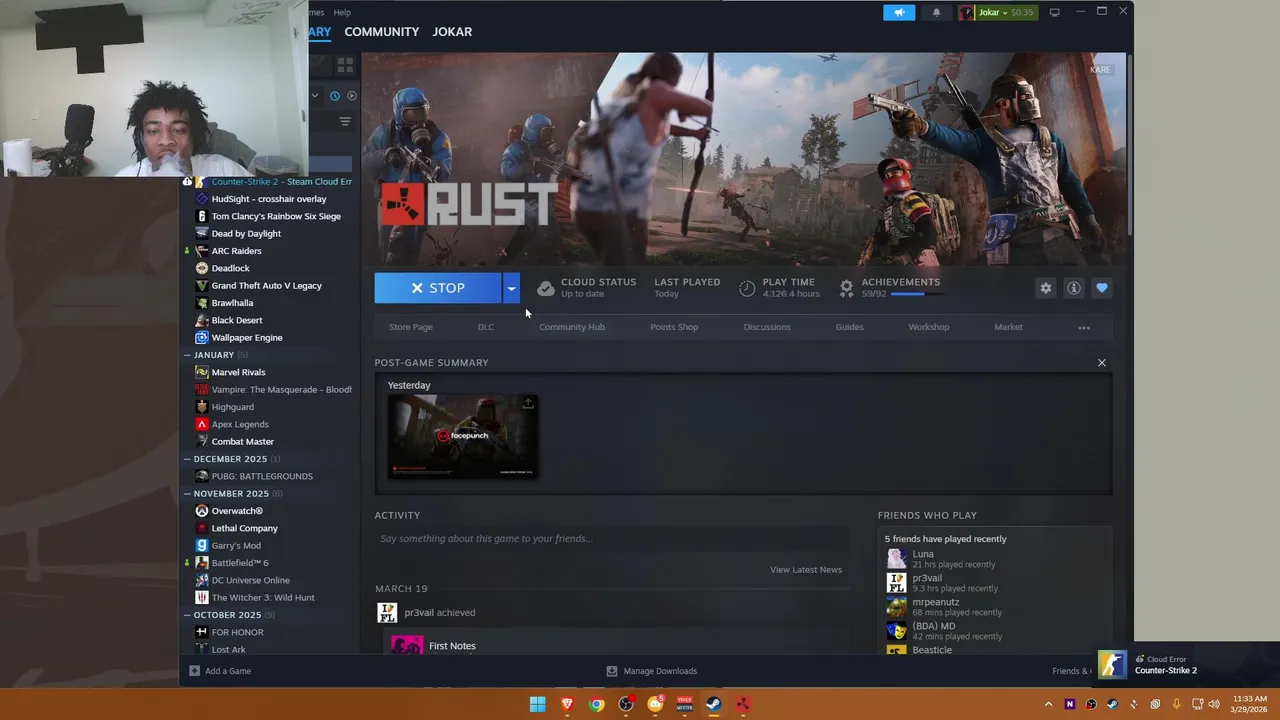The image size is (1280, 720).
Task: Collapse the NOVEMBER 2025 group
Action: (x=187, y=494)
